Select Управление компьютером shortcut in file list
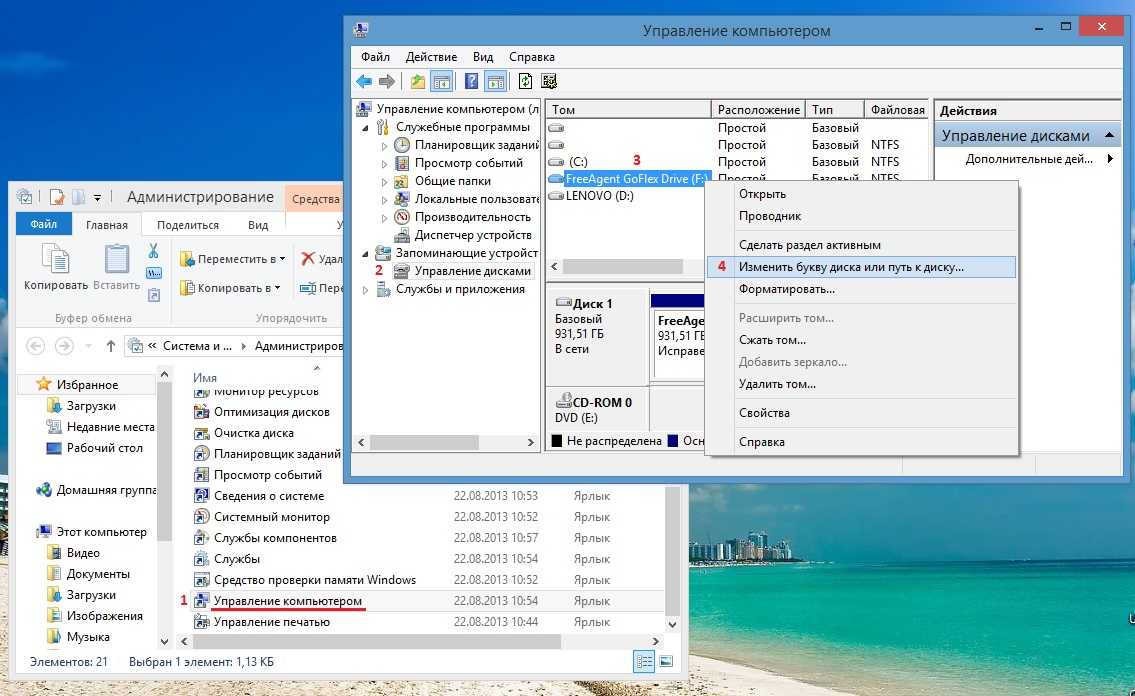 coord(287,601)
